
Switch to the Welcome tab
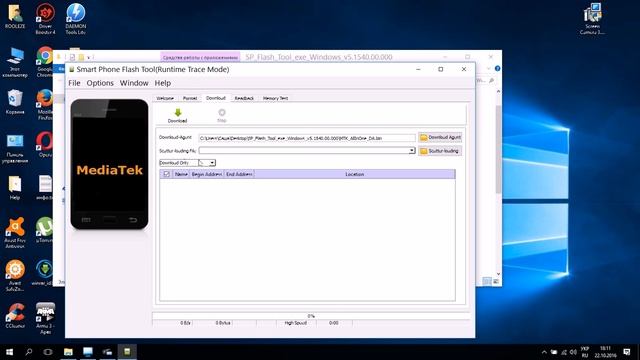165,98
